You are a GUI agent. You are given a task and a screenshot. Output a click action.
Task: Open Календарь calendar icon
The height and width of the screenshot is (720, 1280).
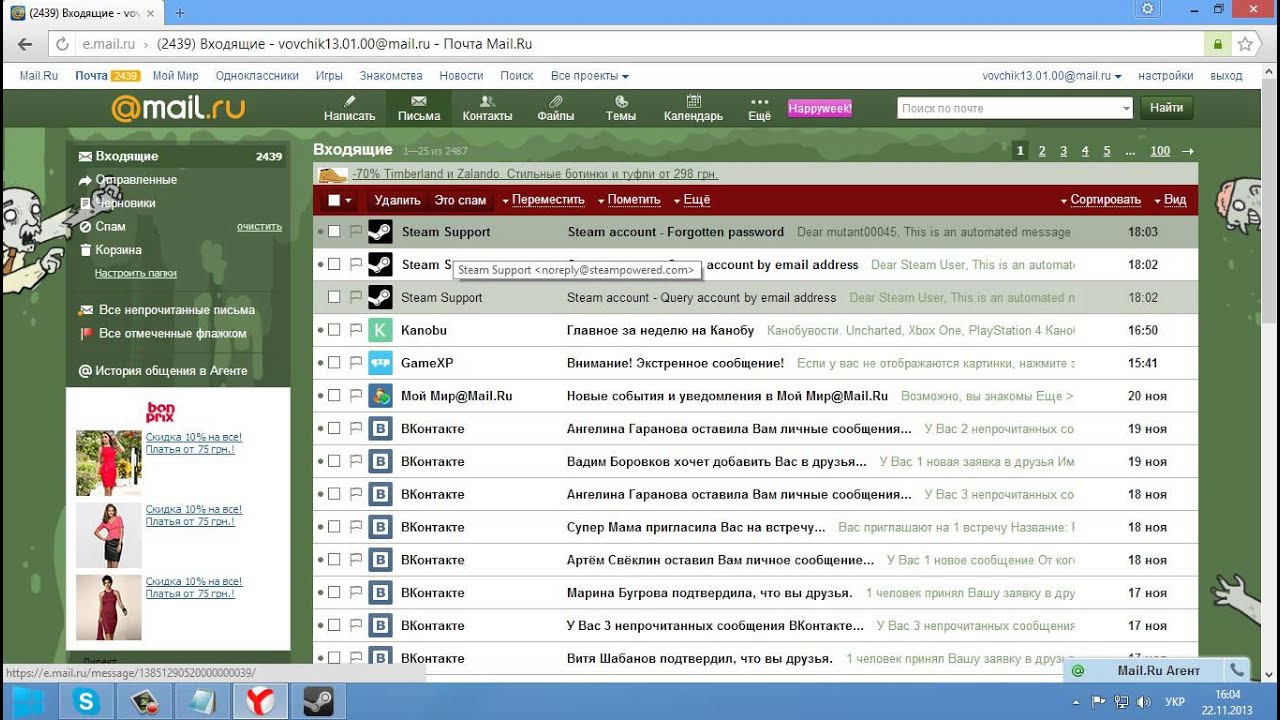coord(693,101)
